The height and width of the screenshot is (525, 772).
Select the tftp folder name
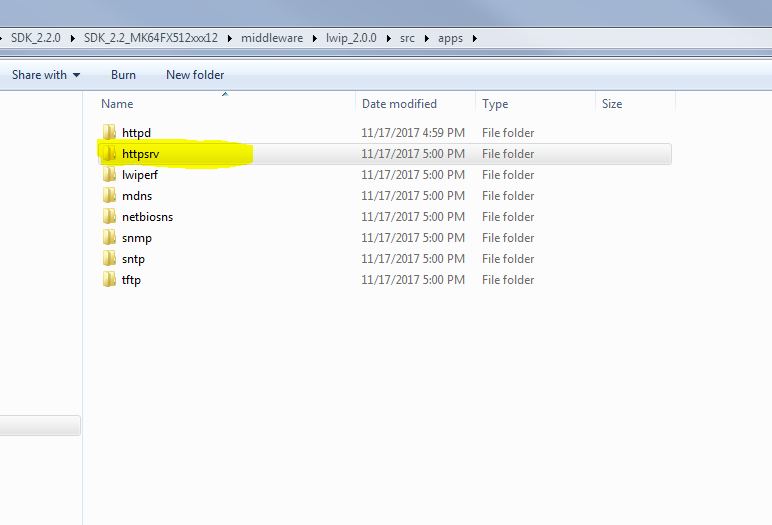point(131,280)
